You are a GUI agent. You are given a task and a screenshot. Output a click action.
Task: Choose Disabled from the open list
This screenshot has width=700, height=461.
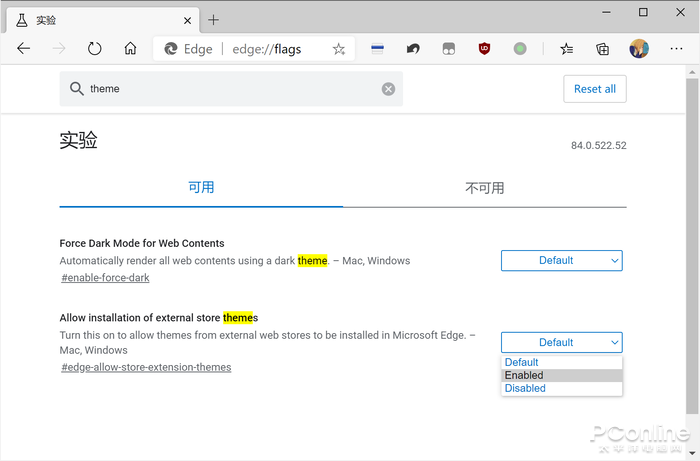[x=562, y=388]
